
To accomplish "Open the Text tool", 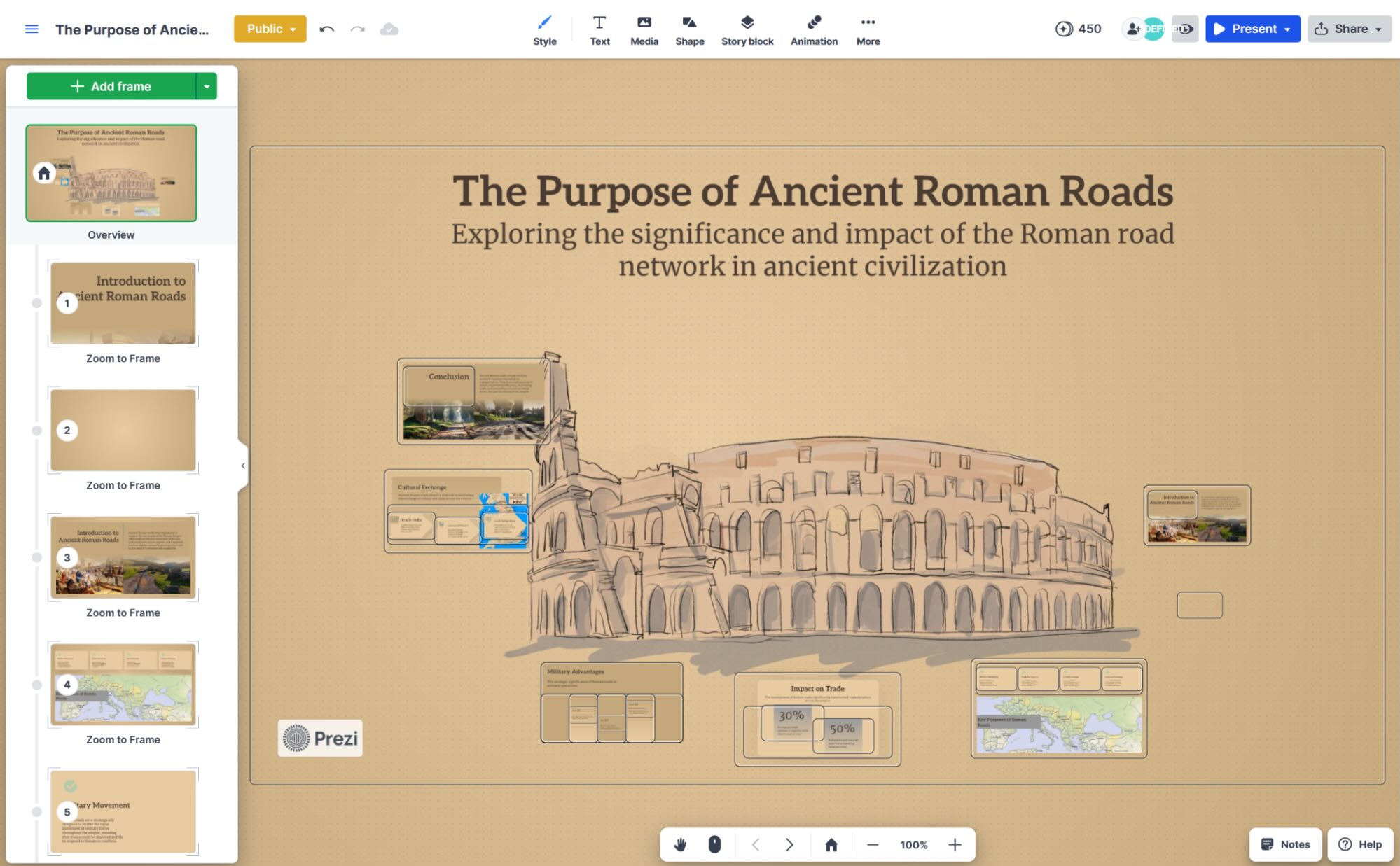I will click(599, 29).
